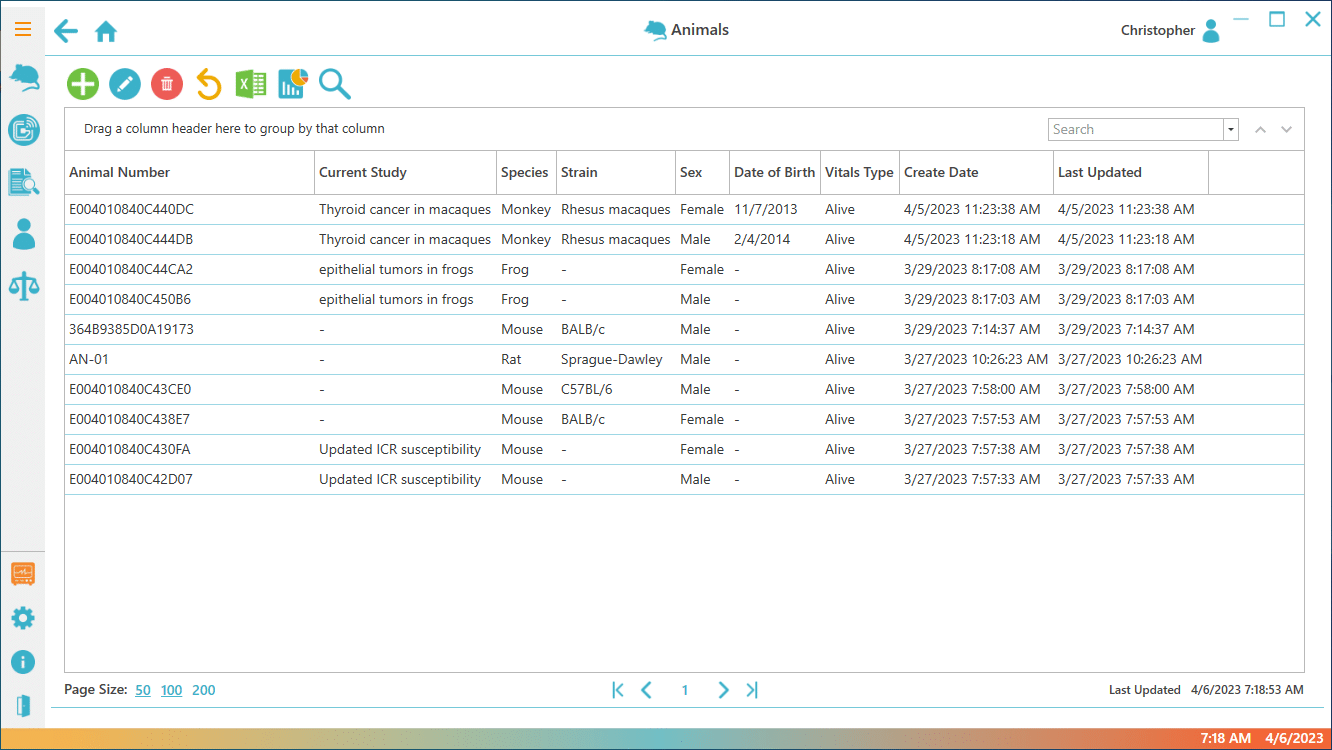1332x750 pixels.
Task: Expand the Search box dropdown arrow
Action: (x=1231, y=130)
